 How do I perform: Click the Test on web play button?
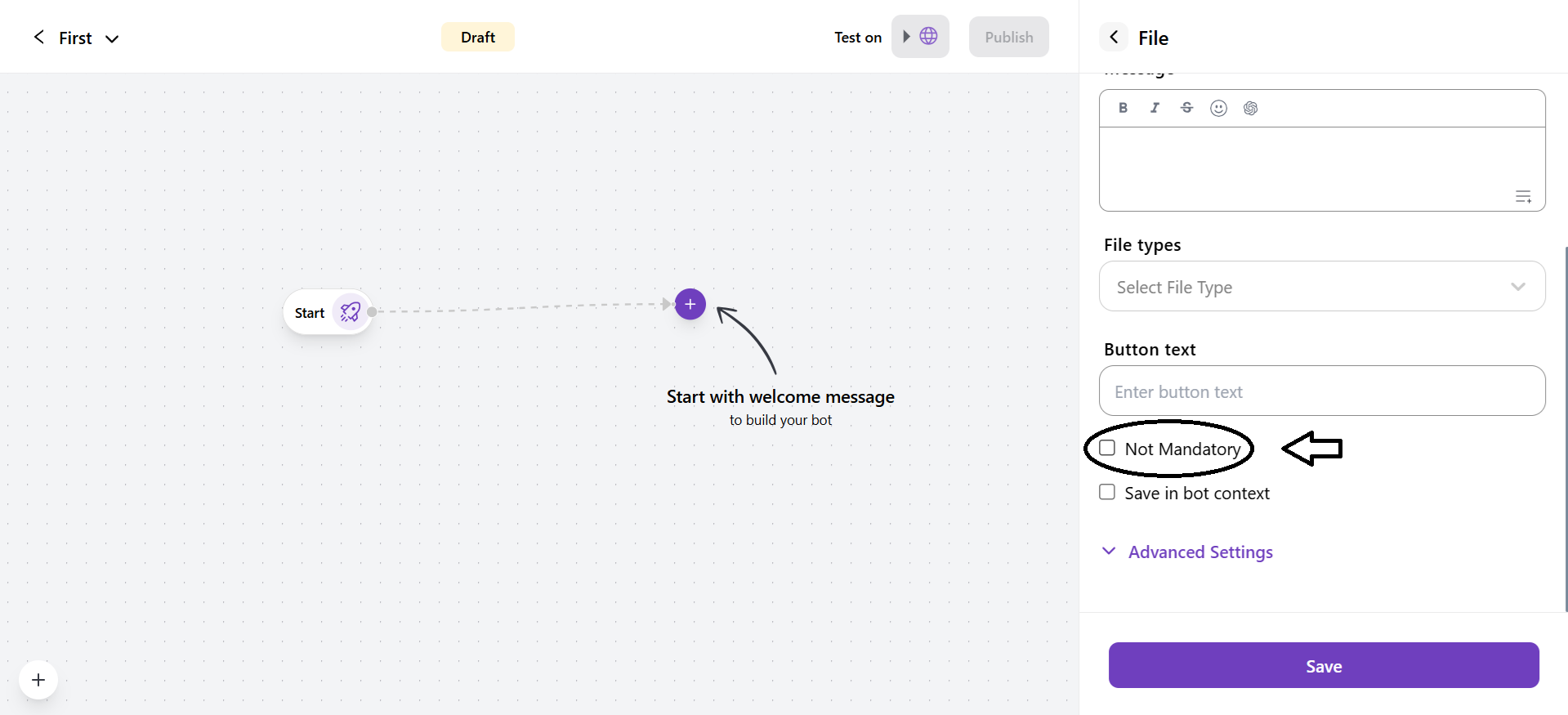919,37
